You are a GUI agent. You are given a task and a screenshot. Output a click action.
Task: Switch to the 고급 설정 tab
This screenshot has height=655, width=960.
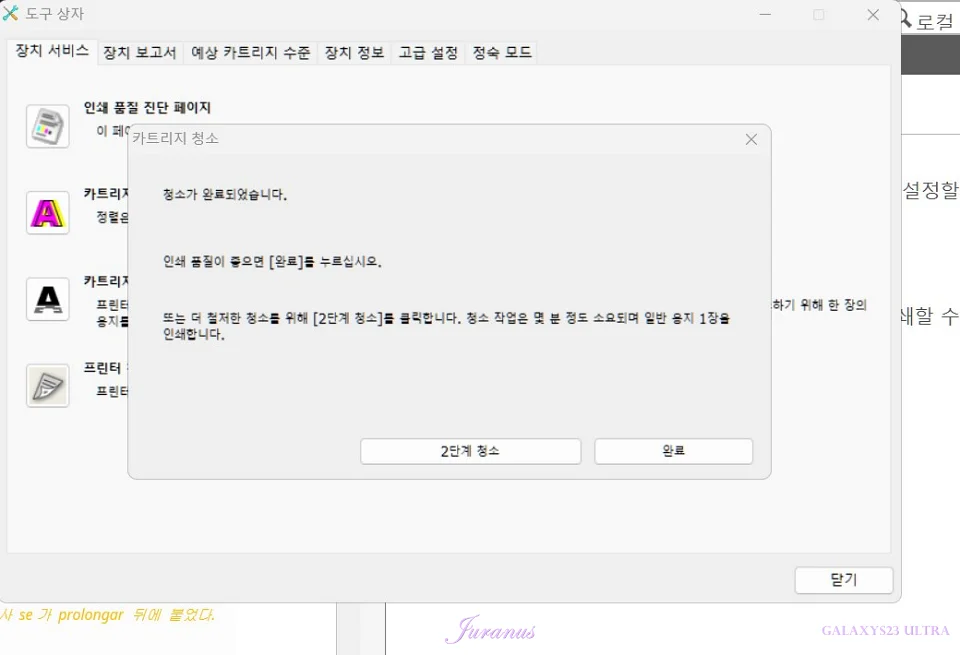click(x=427, y=52)
